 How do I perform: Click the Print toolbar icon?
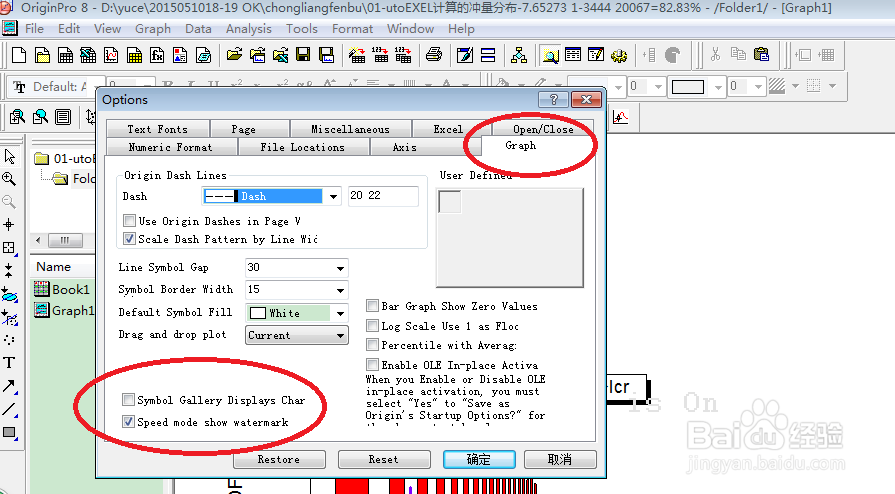click(434, 55)
